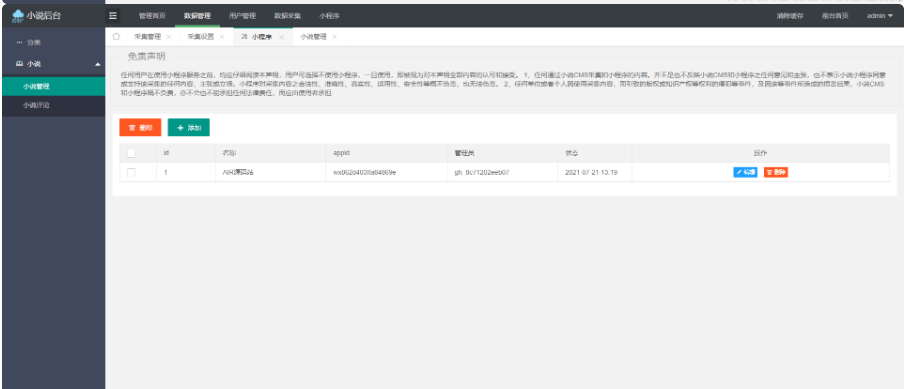Open 管理首页 in the top navigation
This screenshot has height=389, width=906.
(152, 16)
